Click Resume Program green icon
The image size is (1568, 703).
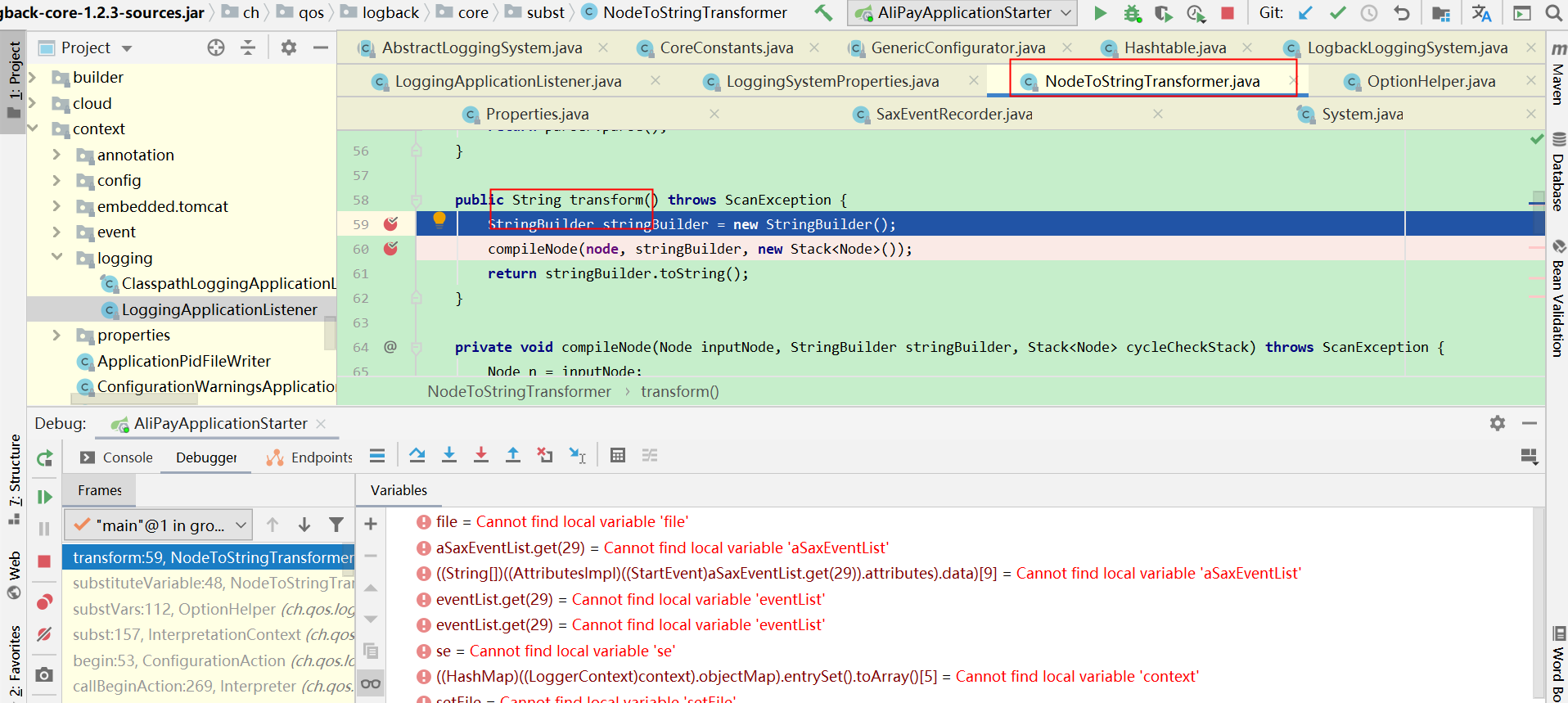point(45,497)
